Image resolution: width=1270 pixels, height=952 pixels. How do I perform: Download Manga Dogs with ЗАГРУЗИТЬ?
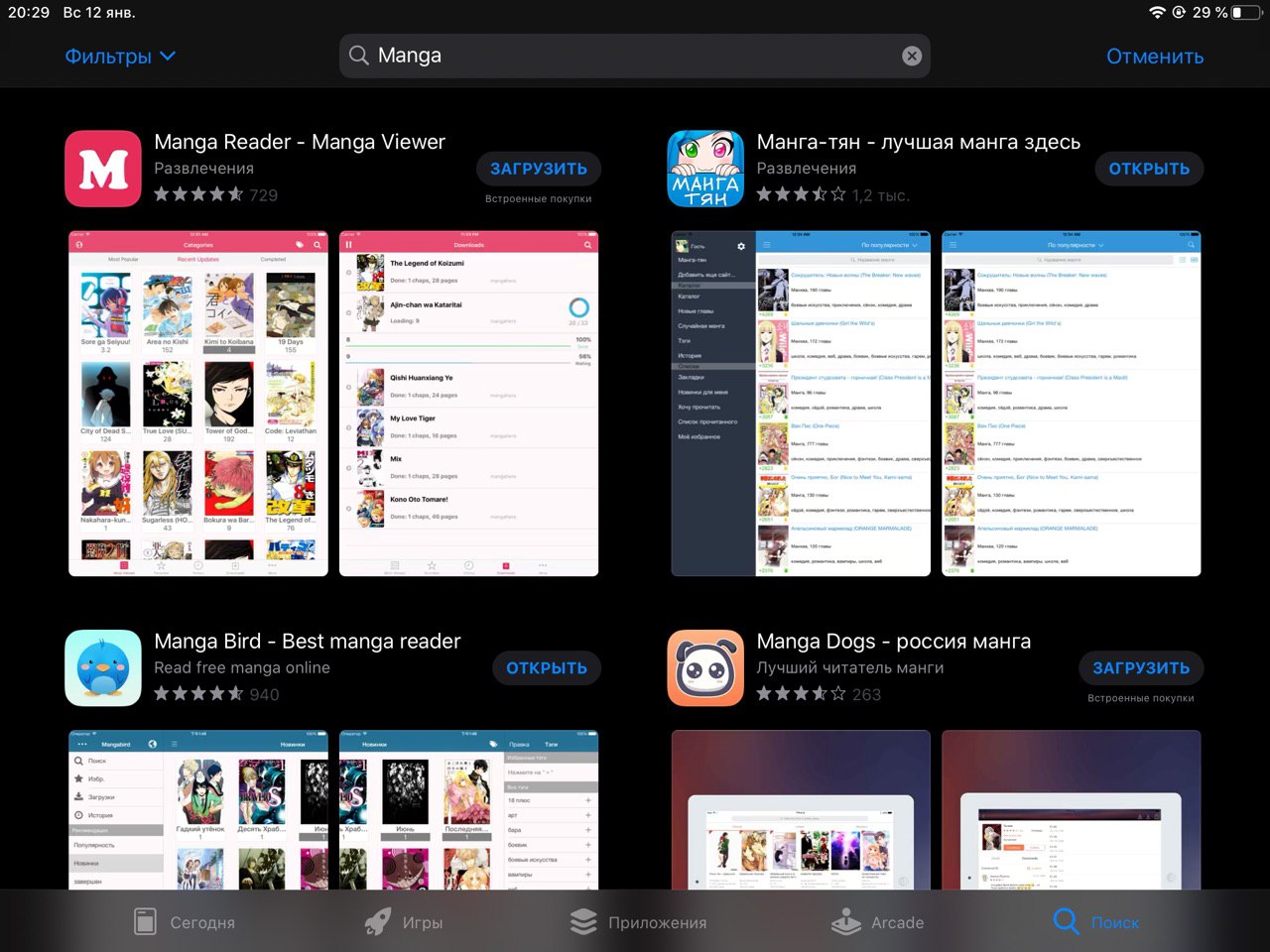[x=1141, y=668]
